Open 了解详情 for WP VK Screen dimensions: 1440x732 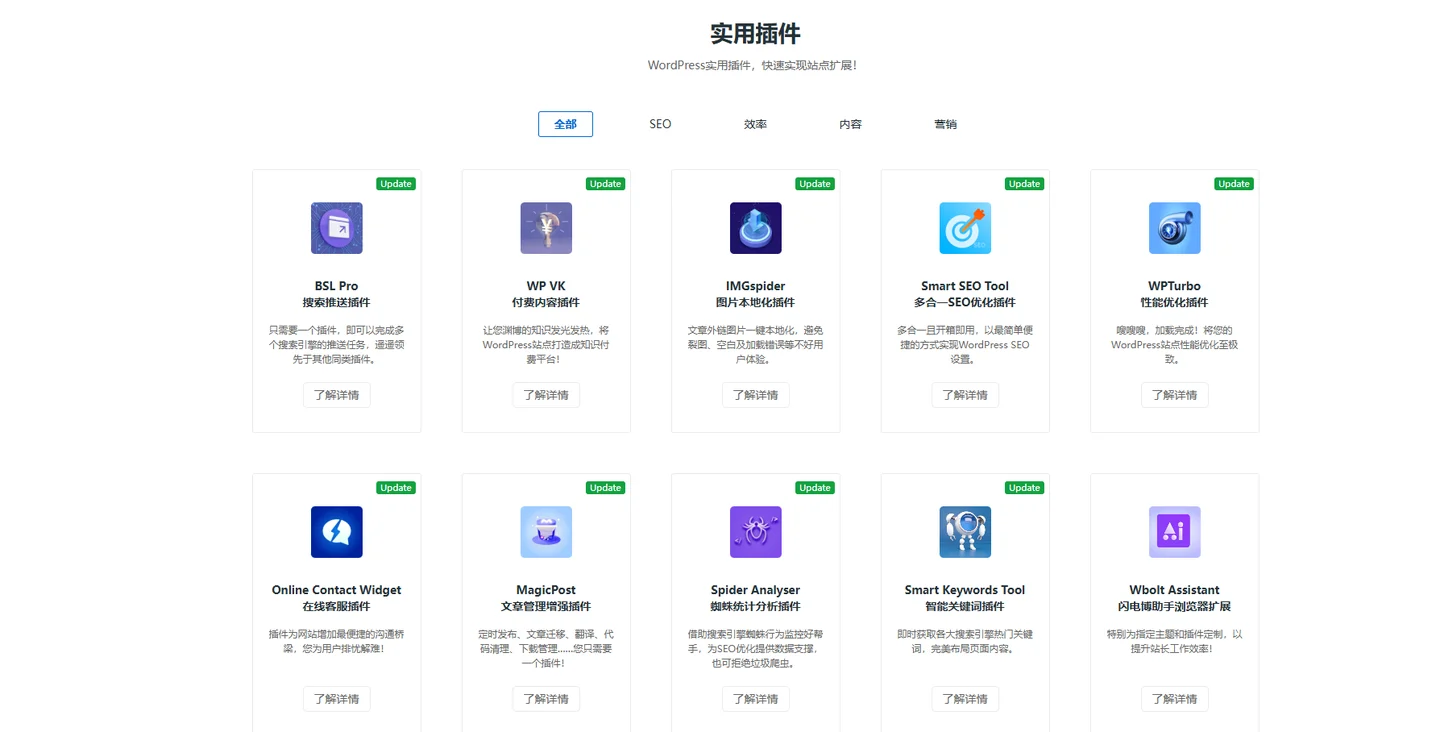[546, 395]
